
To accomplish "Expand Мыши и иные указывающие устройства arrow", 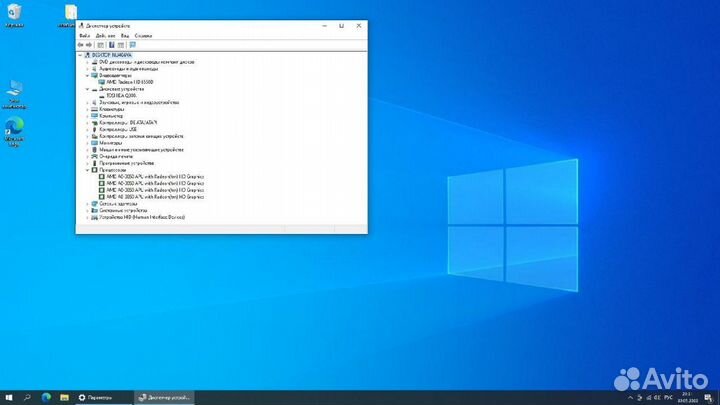I will click(87, 150).
